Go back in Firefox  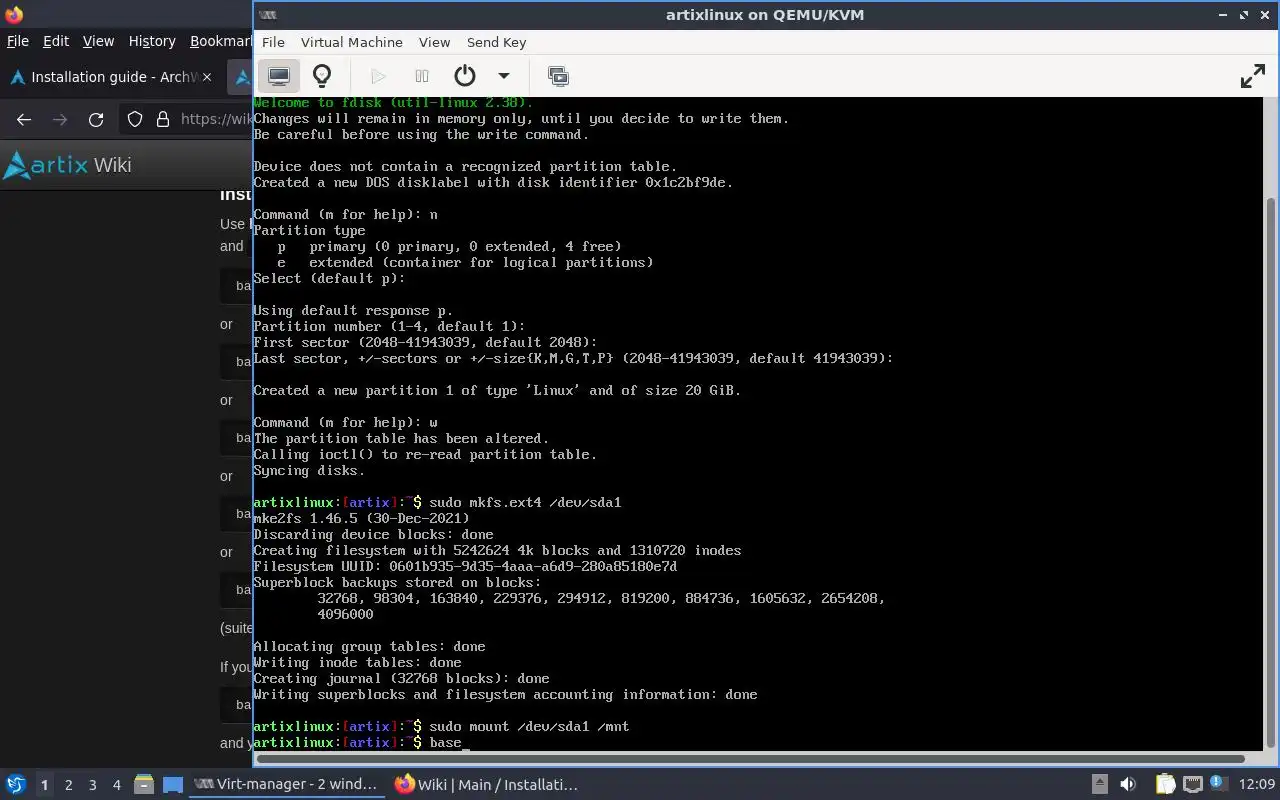24,119
